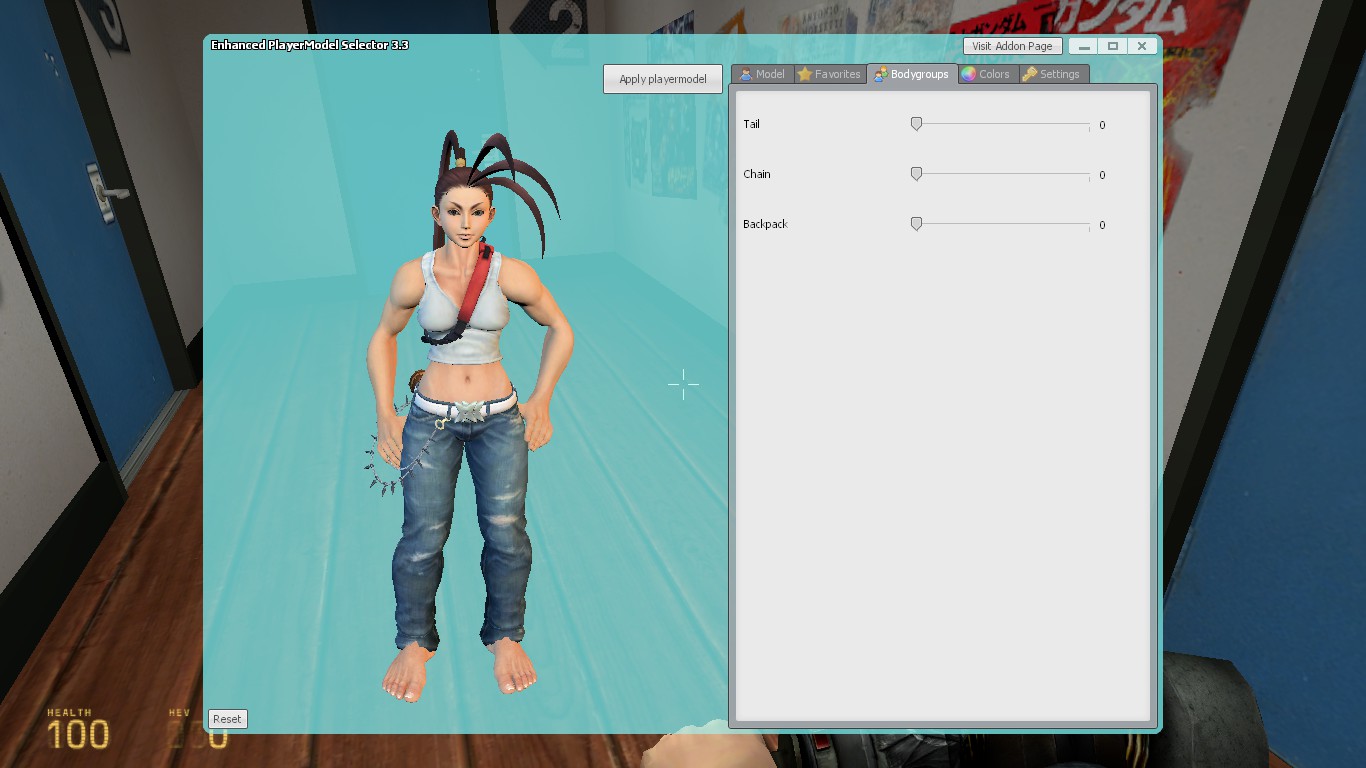
Task: Click the Favorites star icon
Action: coord(804,74)
